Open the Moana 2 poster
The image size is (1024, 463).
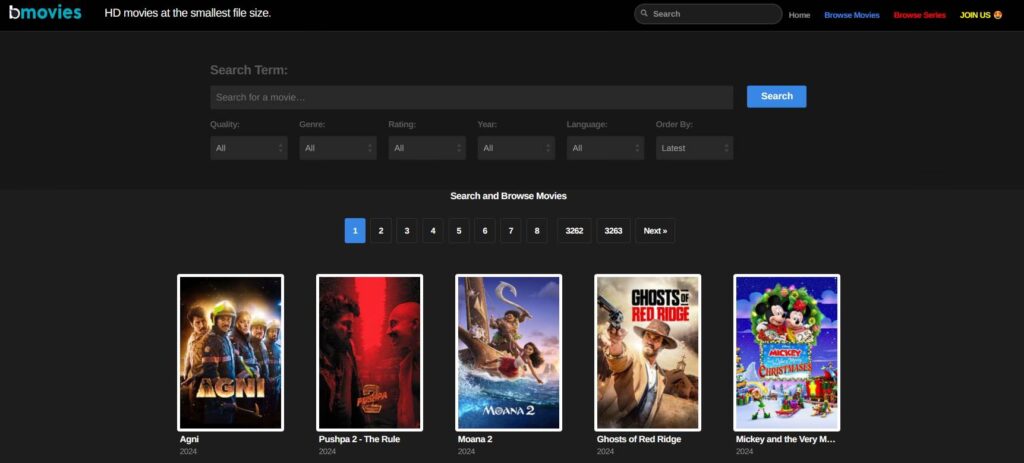click(x=509, y=353)
